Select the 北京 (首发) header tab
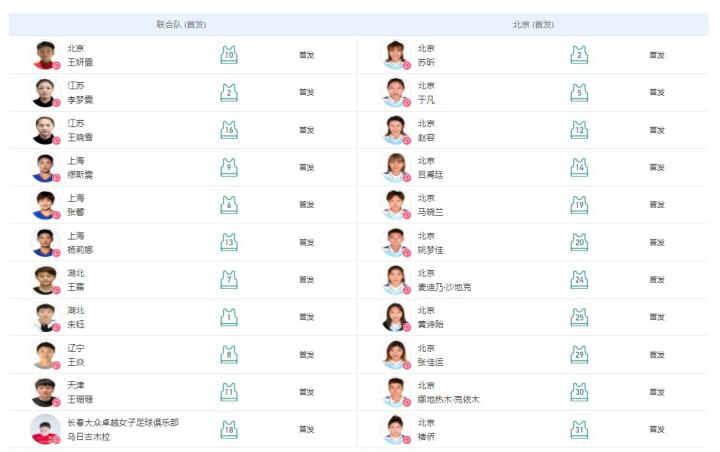This screenshot has width=720, height=452. pyautogui.click(x=533, y=24)
